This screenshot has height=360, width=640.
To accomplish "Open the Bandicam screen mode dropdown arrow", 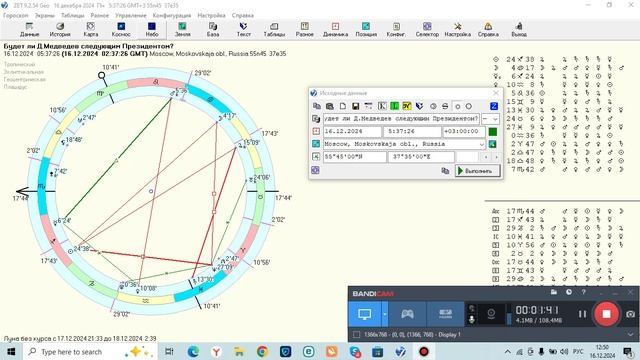I will tap(384, 314).
